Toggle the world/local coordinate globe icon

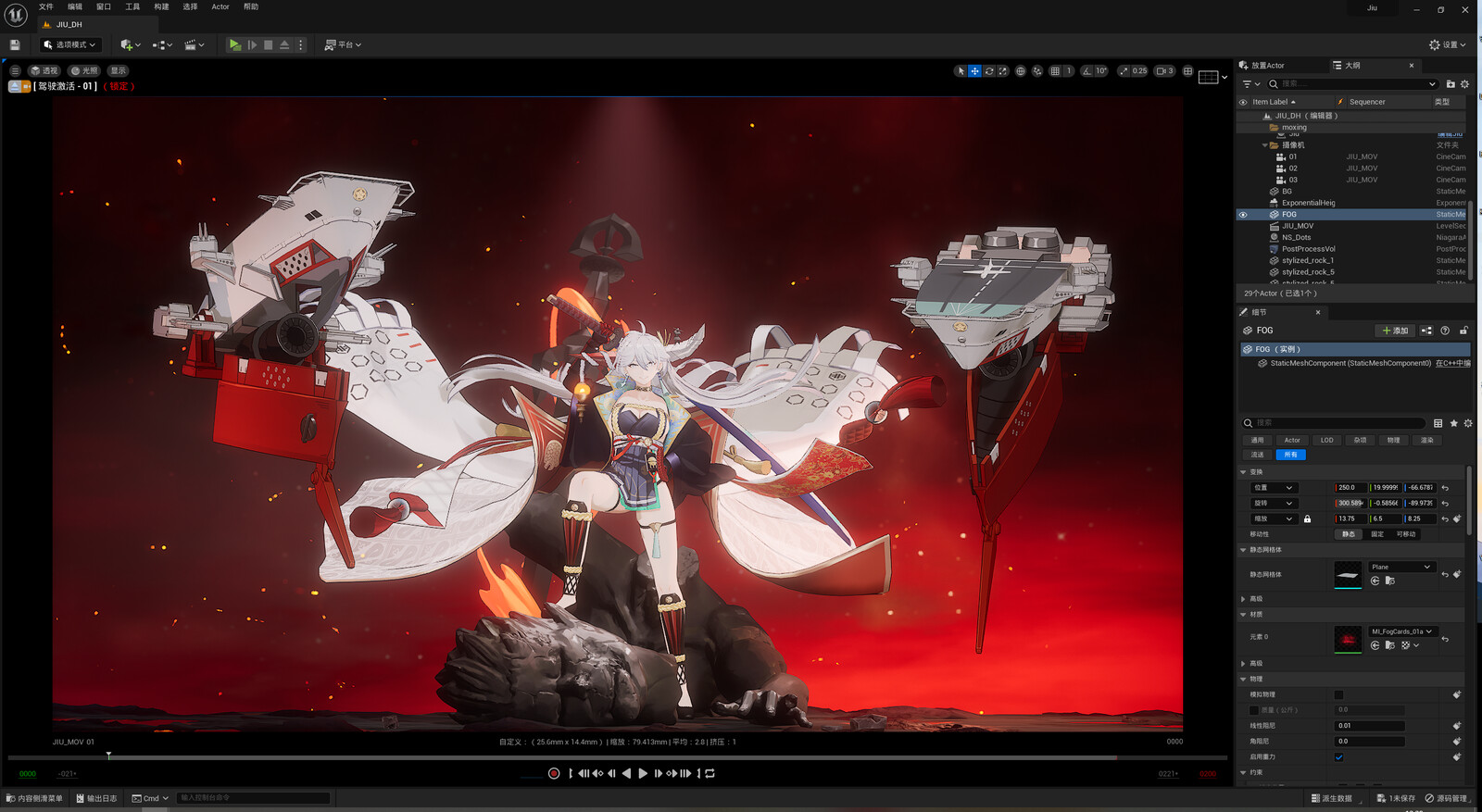(1021, 70)
